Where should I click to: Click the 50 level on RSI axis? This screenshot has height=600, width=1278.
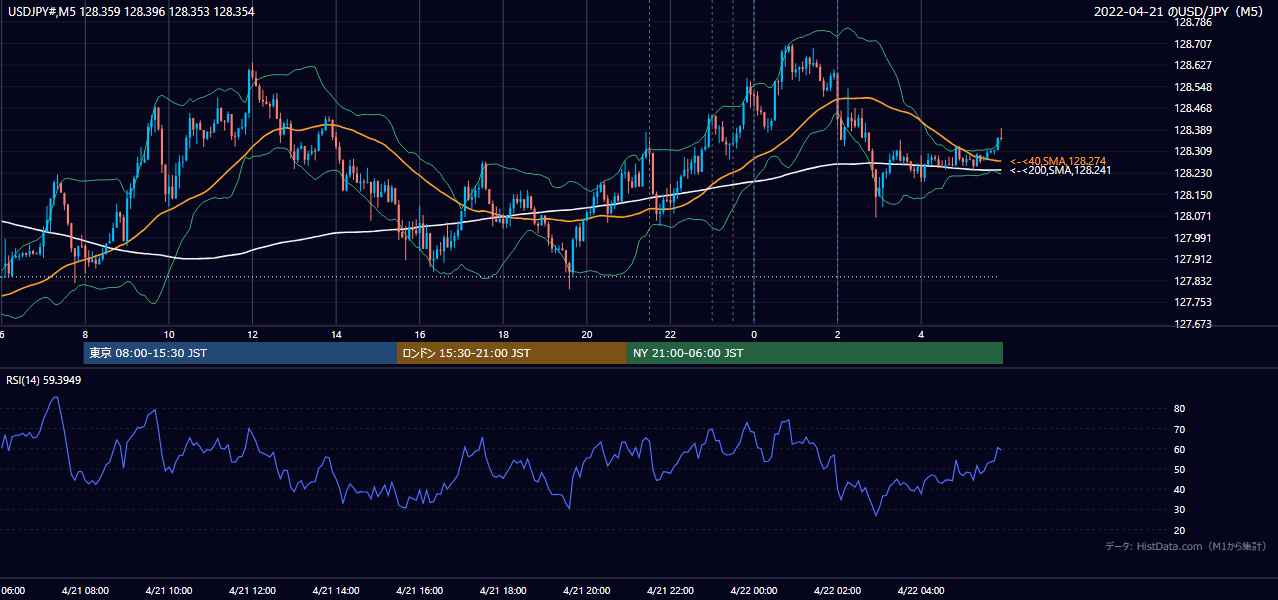[x=1179, y=469]
